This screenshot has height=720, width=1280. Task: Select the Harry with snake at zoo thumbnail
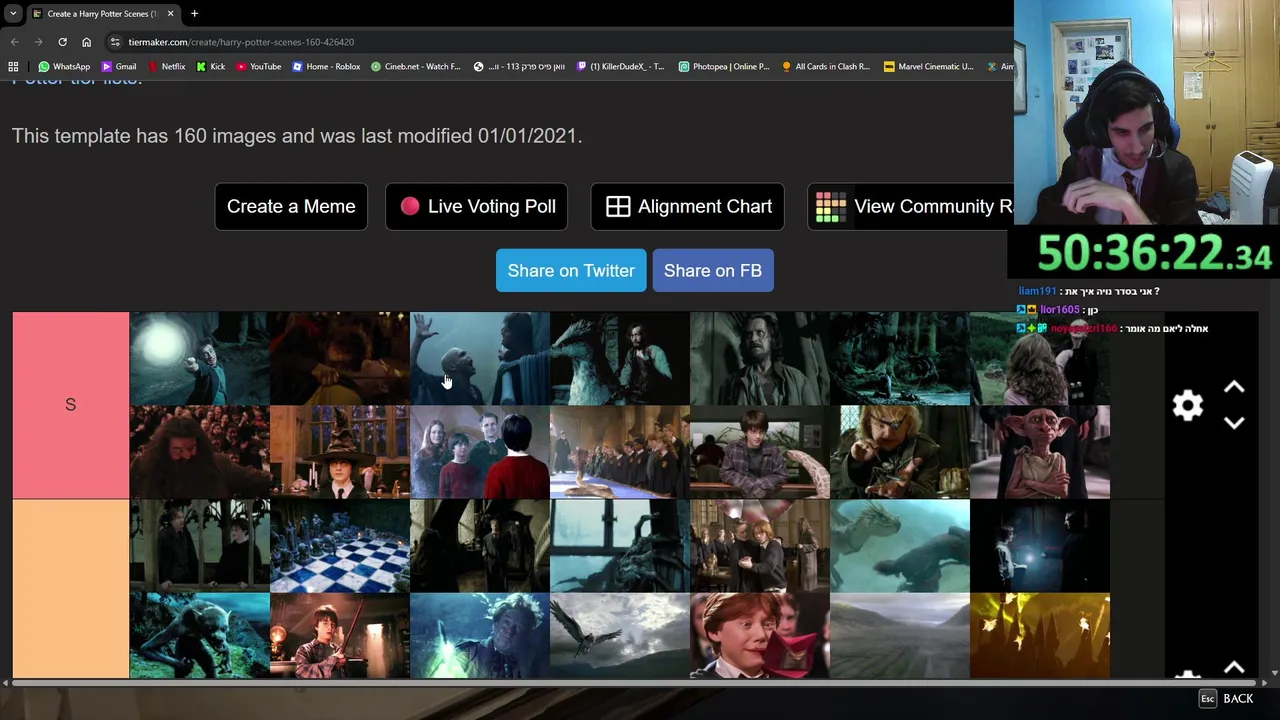click(759, 452)
